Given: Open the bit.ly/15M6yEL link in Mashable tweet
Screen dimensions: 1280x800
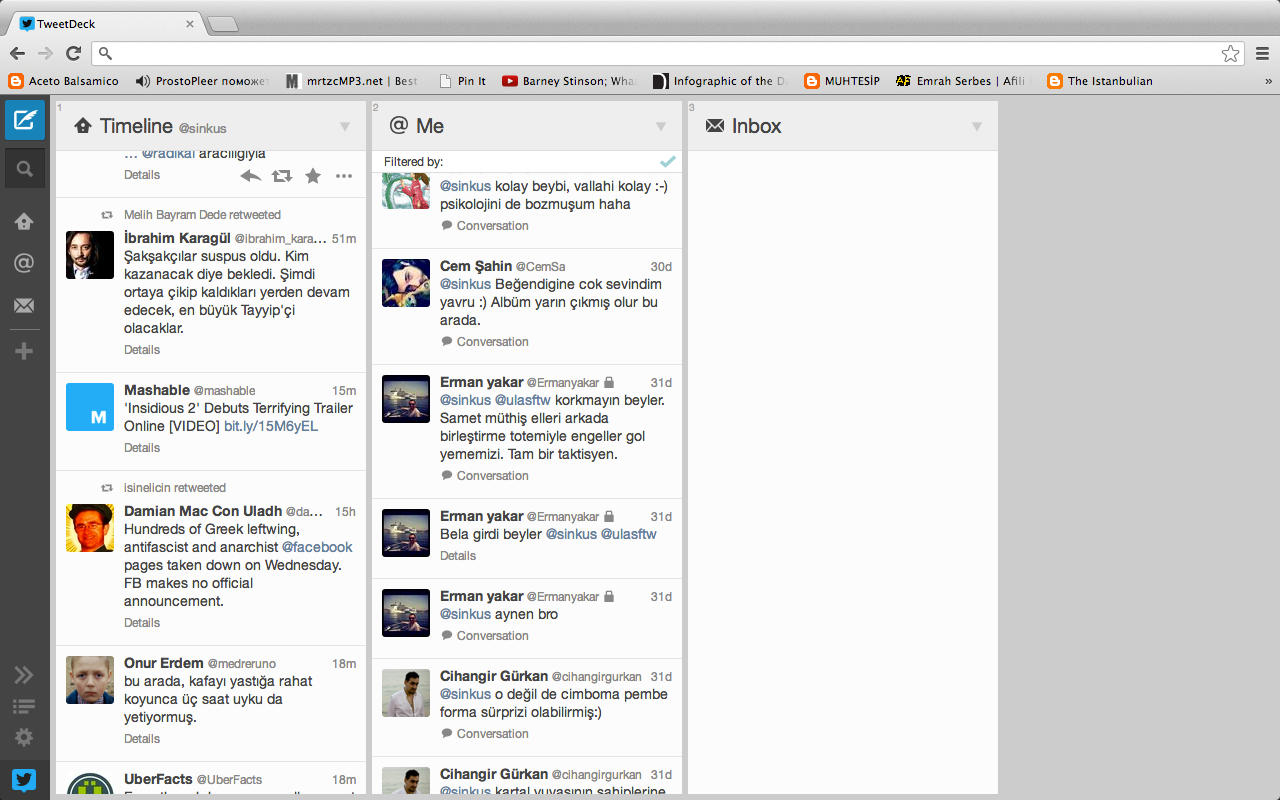Looking at the screenshot, I should coord(270,426).
